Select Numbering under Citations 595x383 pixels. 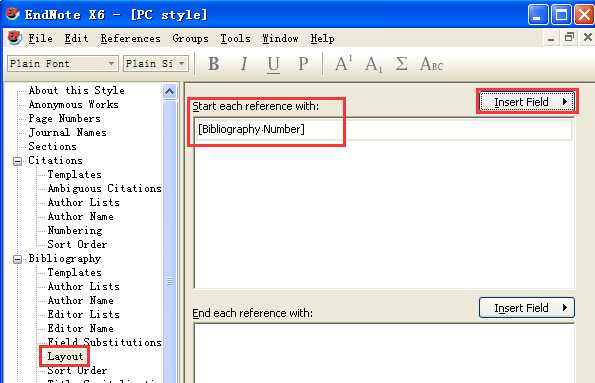75,231
